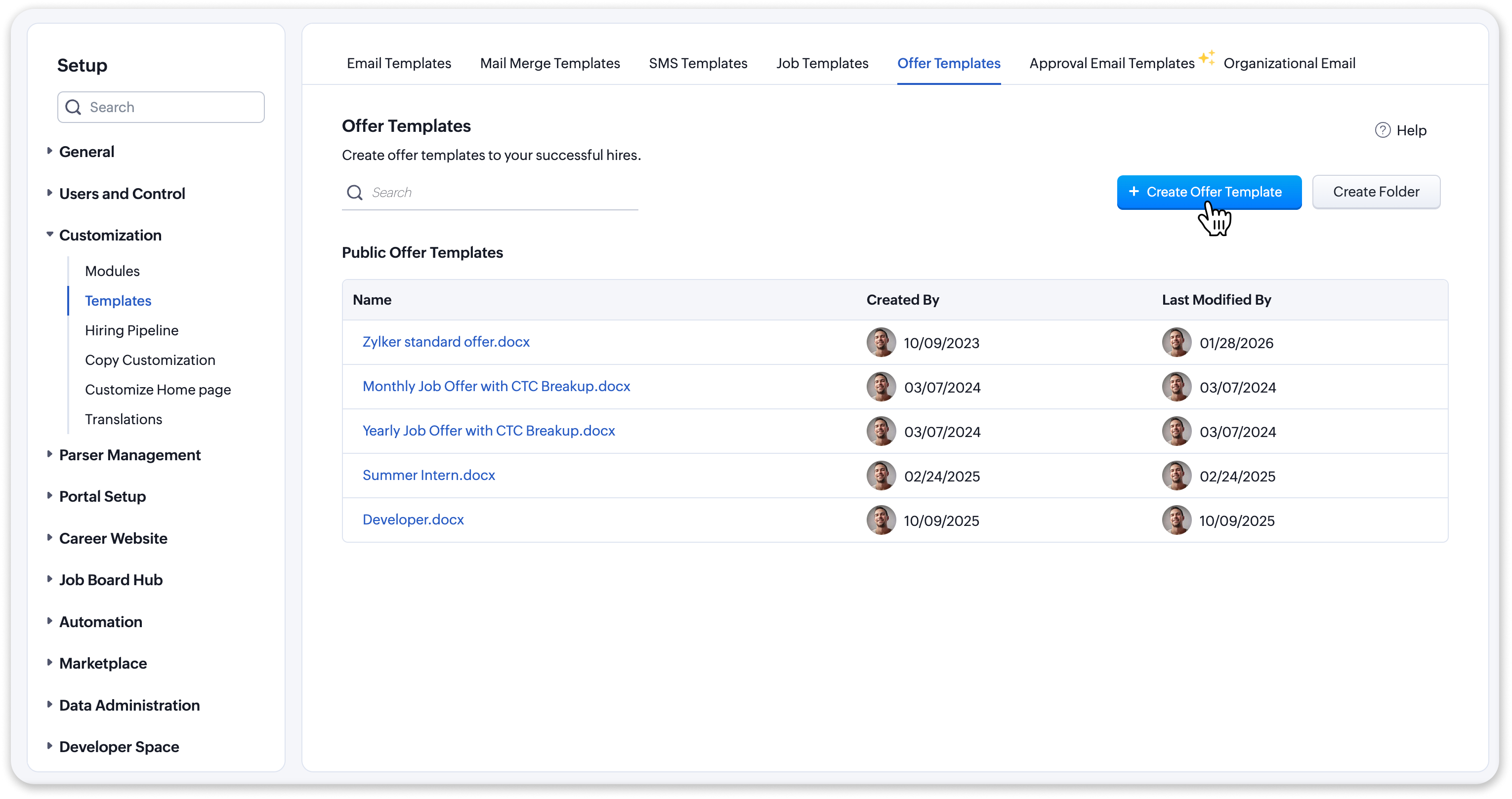
Task: Click the Setup sidebar search magnifier icon
Action: [73, 107]
